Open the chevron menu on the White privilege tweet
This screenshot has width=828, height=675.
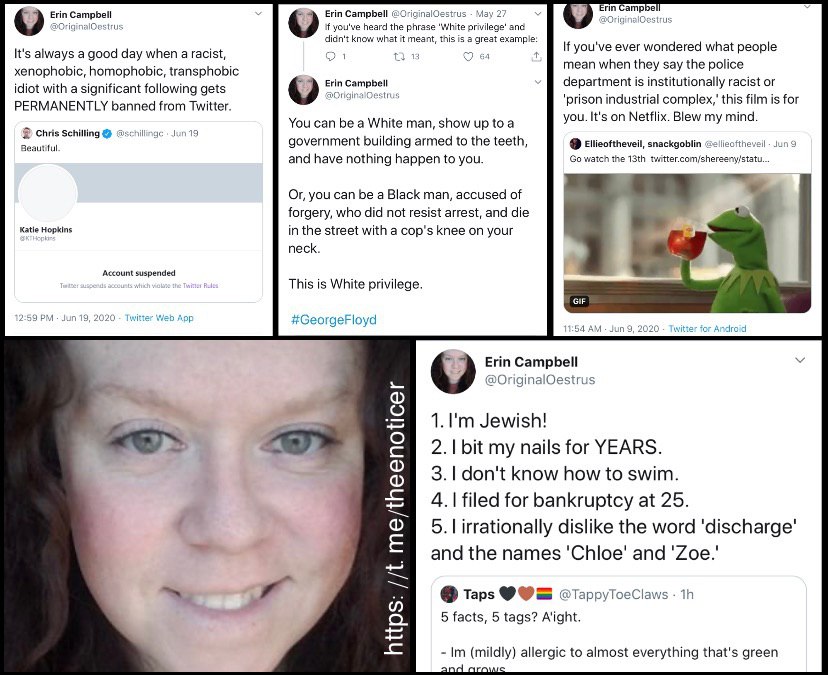(538, 82)
